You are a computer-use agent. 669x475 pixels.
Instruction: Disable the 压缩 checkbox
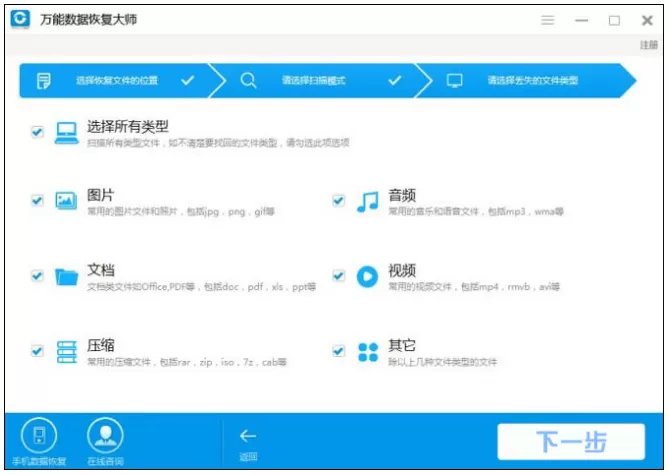tap(37, 351)
